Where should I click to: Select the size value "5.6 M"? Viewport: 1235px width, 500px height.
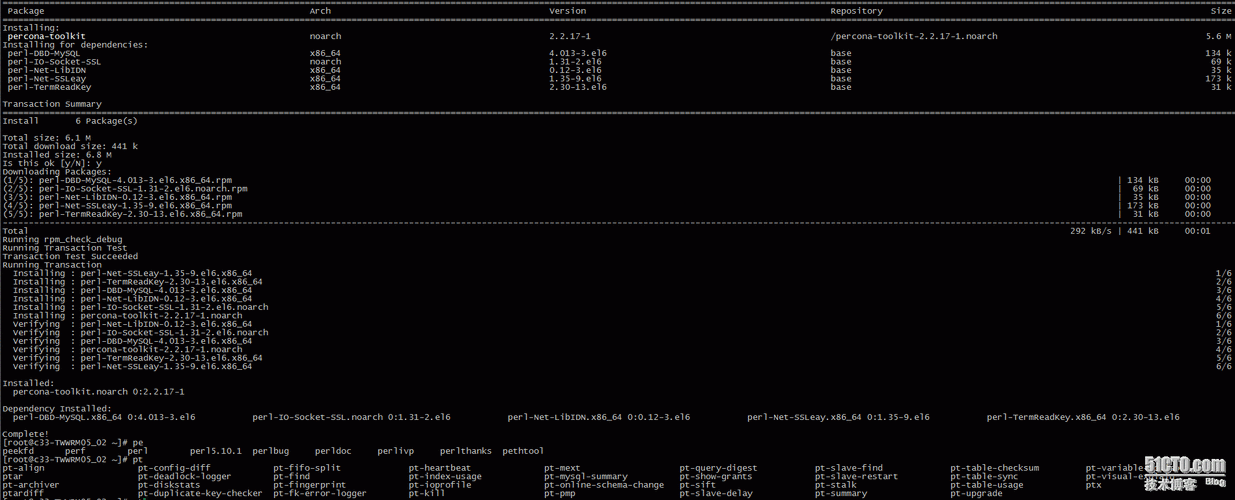coord(1218,36)
